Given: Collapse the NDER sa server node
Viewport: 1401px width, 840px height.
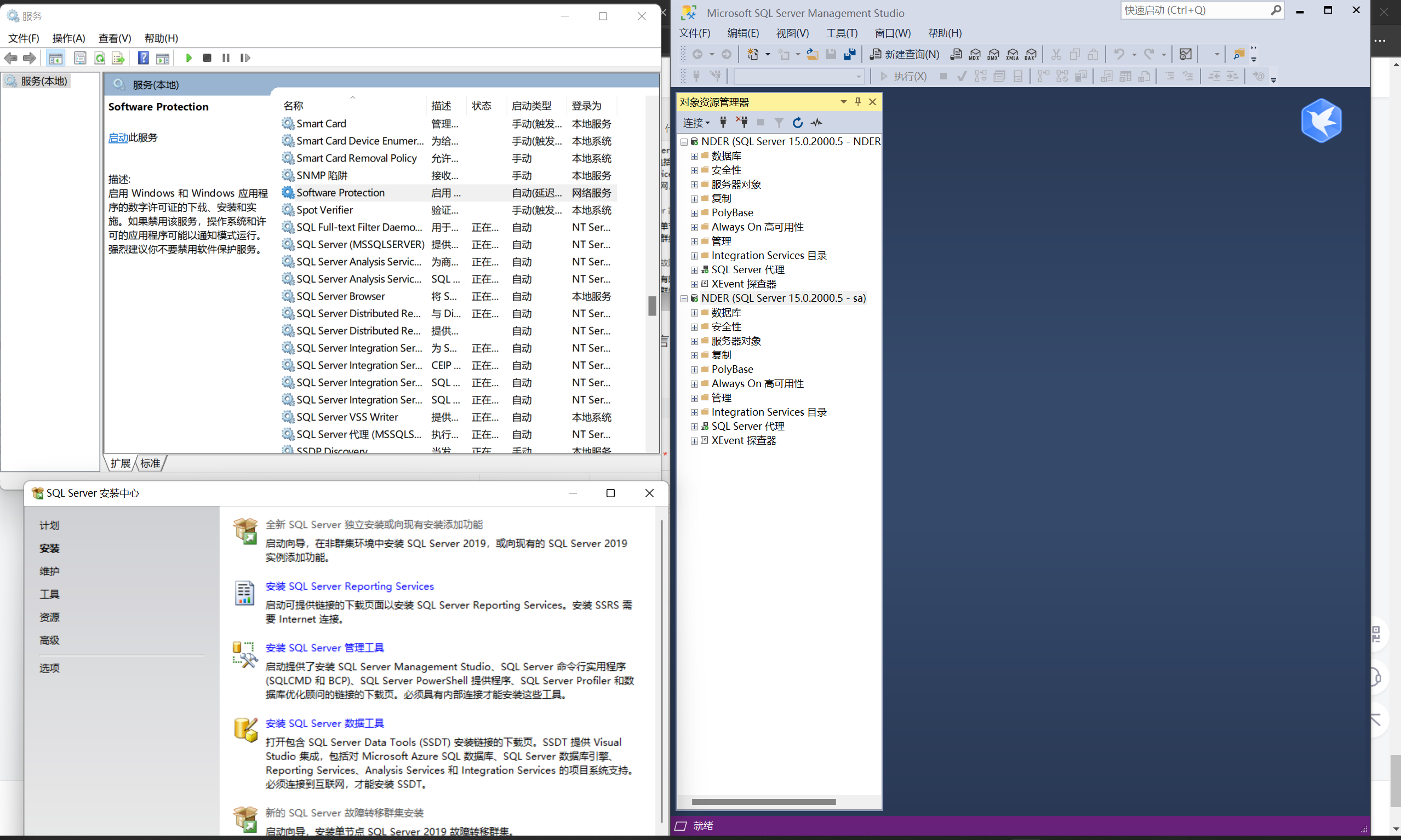Looking at the screenshot, I should click(x=684, y=298).
